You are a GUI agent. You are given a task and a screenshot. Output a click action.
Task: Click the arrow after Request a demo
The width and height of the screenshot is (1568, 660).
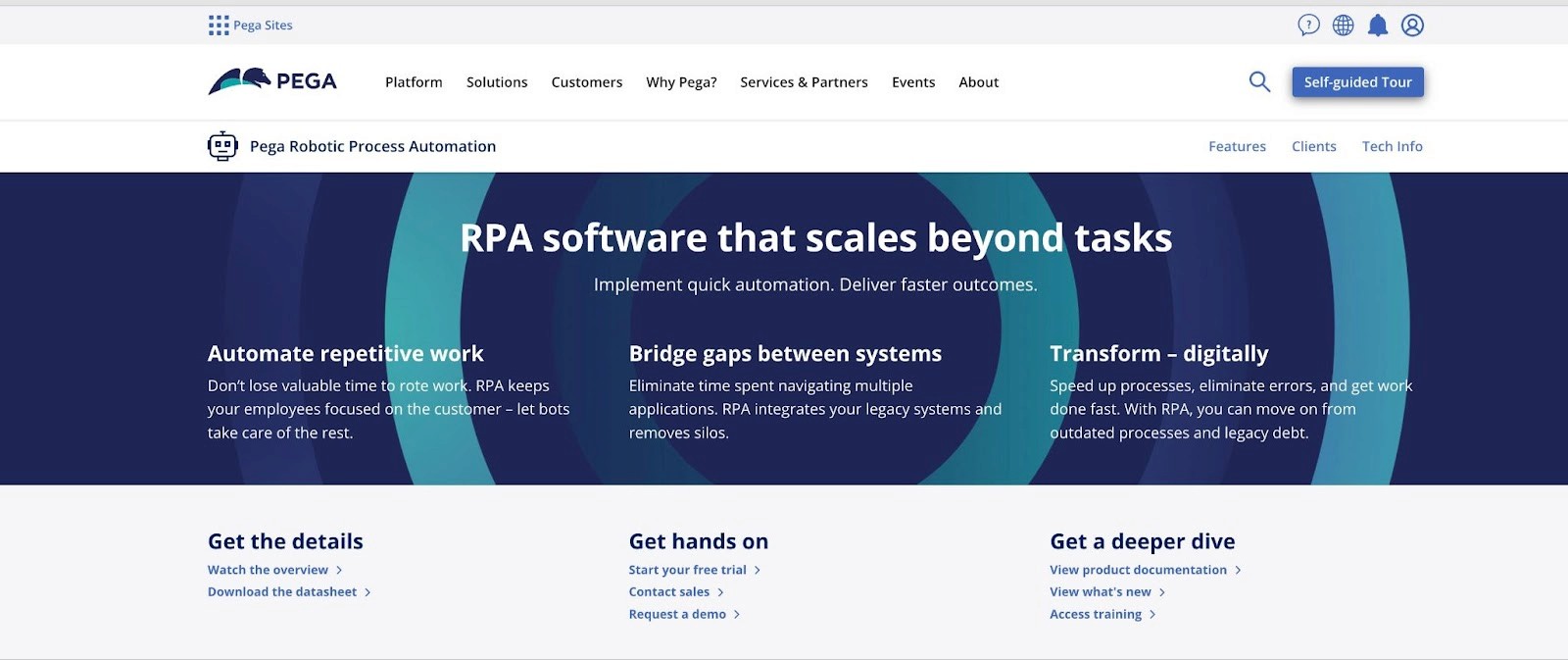[737, 615]
